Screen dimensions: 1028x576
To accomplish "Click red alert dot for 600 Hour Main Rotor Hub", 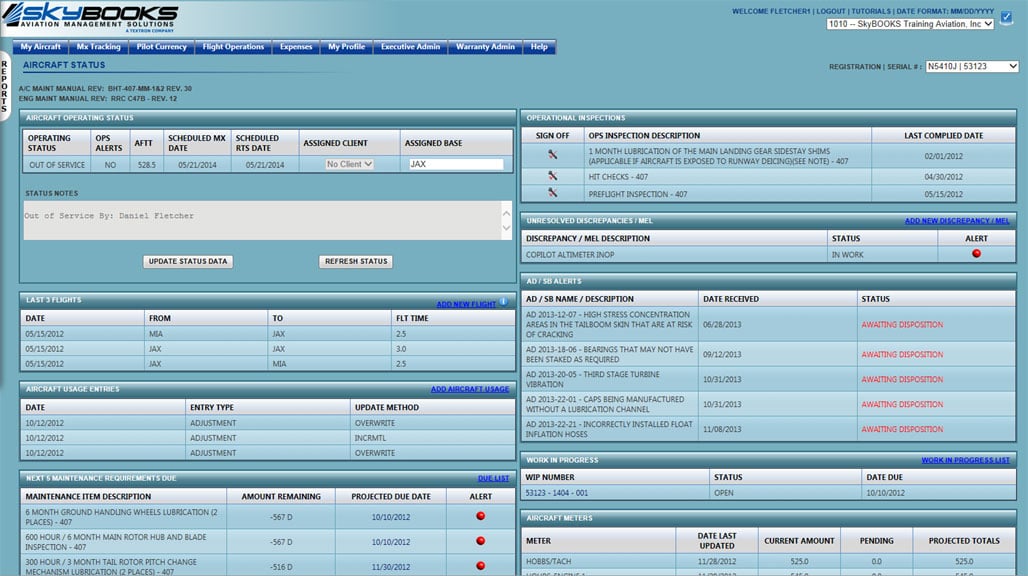I will click(x=481, y=541).
